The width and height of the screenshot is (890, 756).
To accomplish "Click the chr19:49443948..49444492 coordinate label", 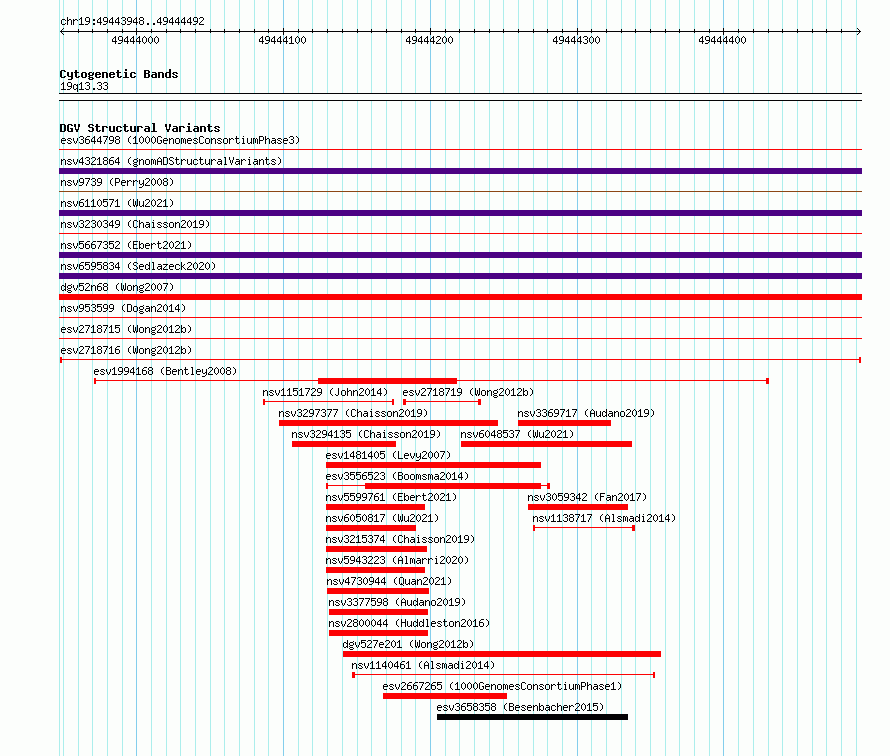I will click(132, 21).
